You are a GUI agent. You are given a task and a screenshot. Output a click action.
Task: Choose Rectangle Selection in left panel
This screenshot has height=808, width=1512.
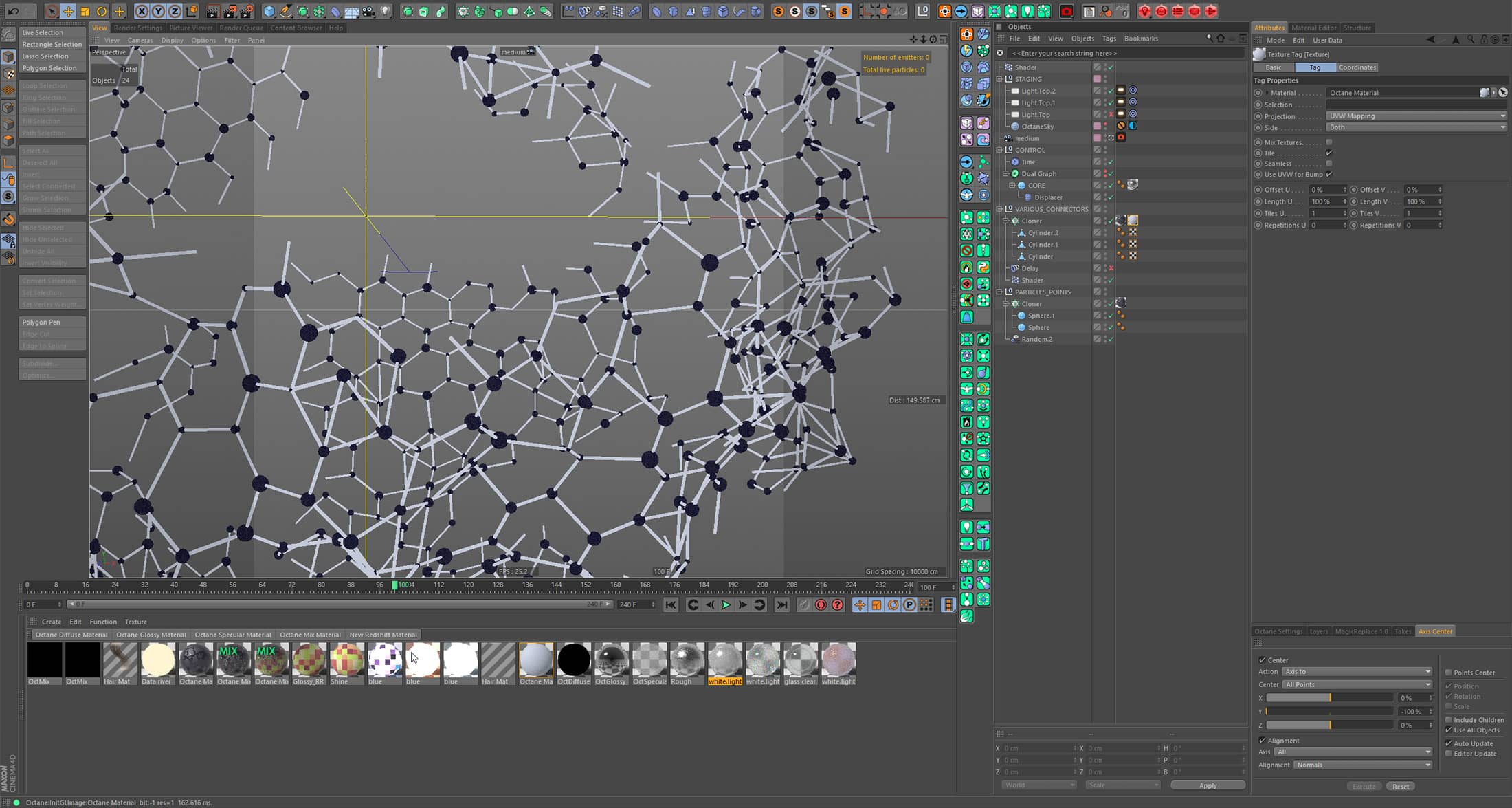pyautogui.click(x=53, y=44)
